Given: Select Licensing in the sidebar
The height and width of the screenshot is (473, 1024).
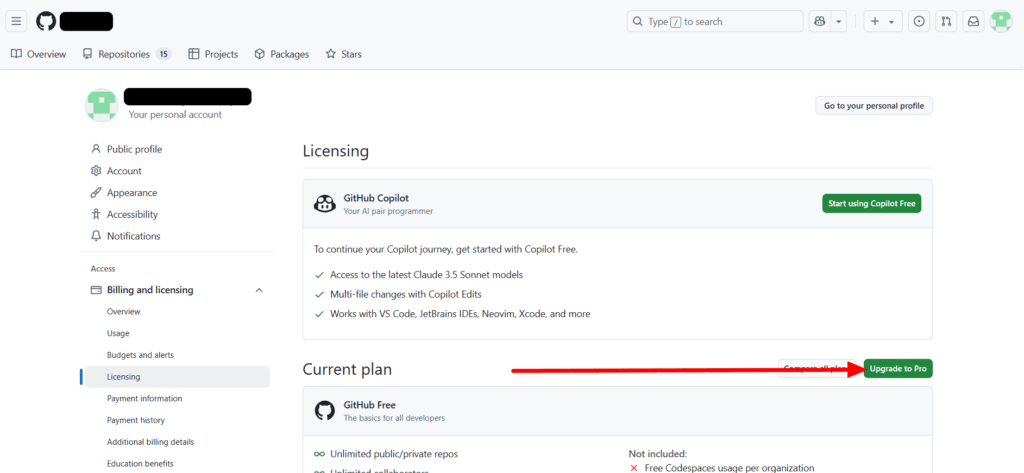Looking at the screenshot, I should coord(178,377).
